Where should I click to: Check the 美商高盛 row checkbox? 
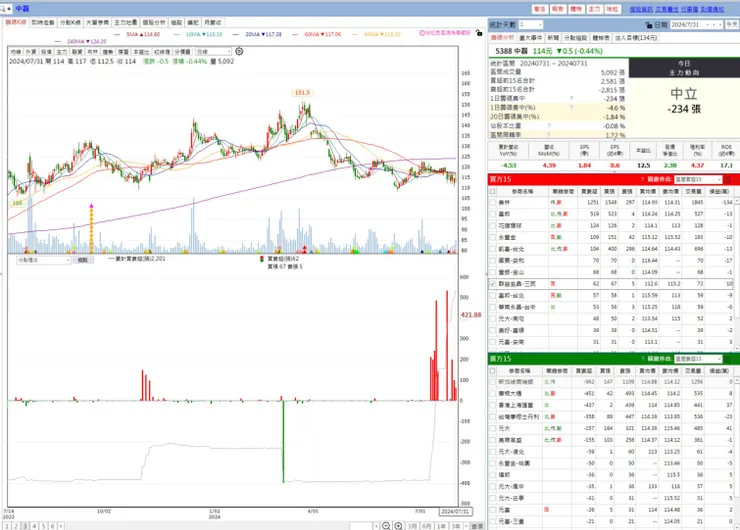click(x=493, y=440)
